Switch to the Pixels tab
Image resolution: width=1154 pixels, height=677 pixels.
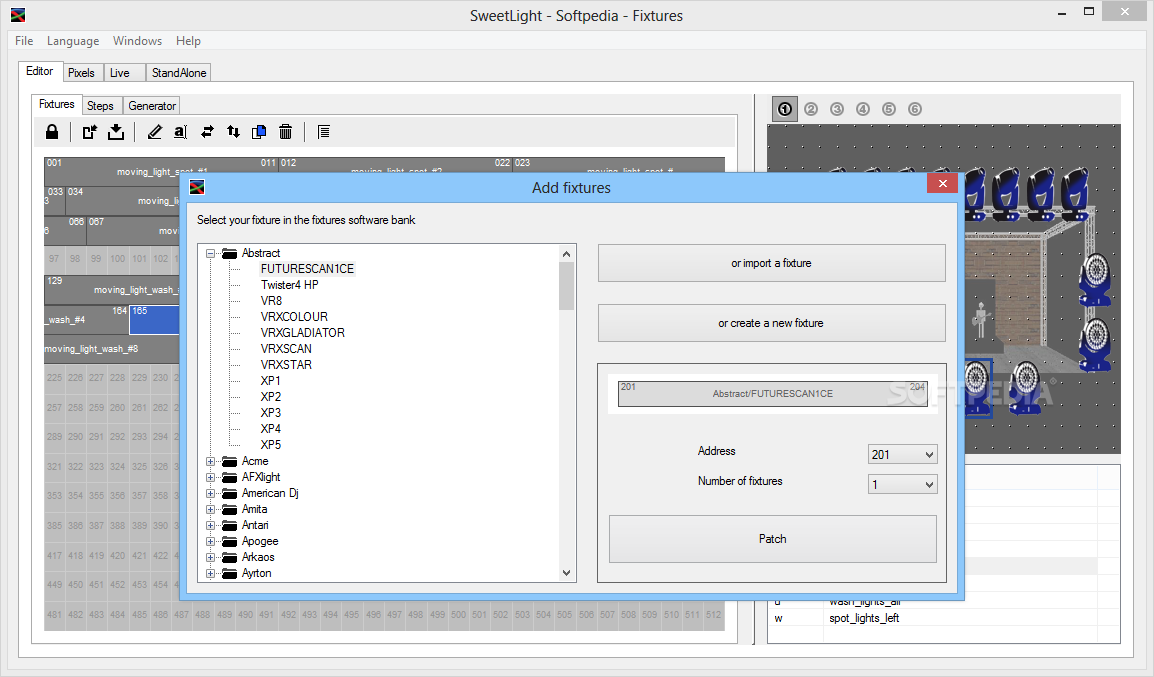81,72
